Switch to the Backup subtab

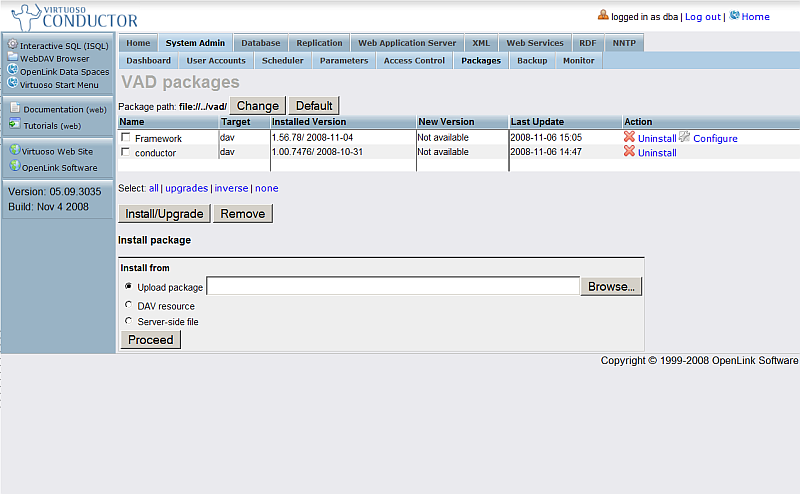tap(531, 61)
